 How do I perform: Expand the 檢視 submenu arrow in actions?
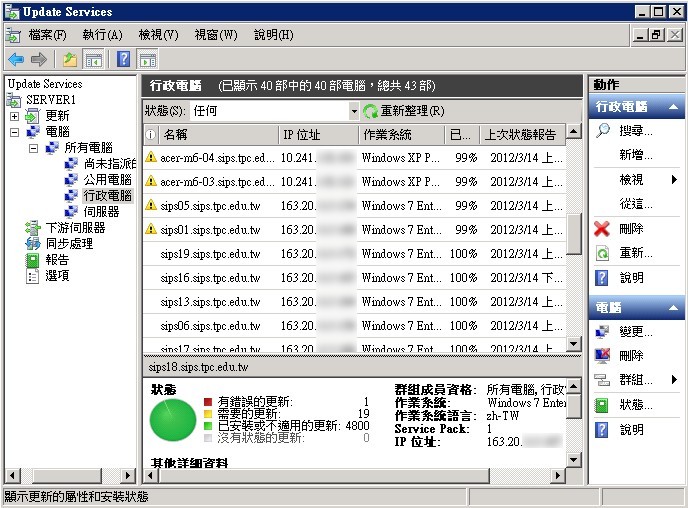(674, 179)
